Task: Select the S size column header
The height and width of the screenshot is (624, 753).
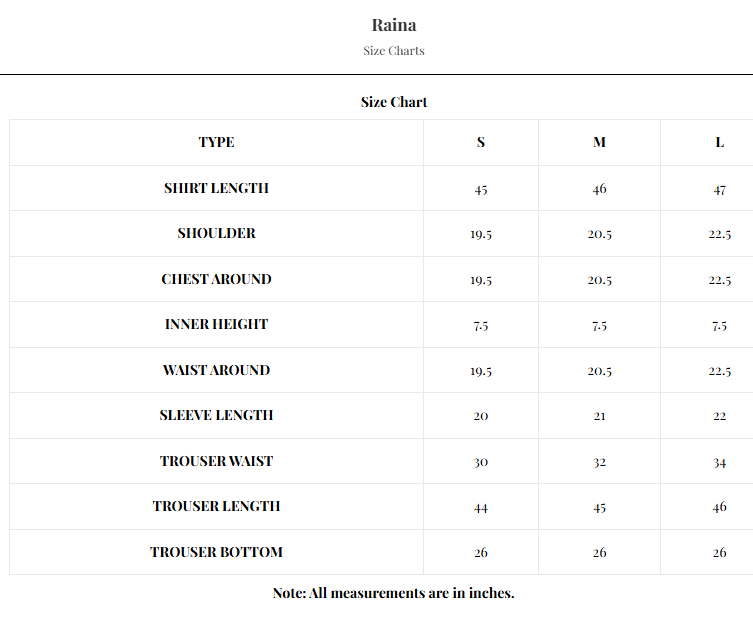Action: pyautogui.click(x=481, y=142)
